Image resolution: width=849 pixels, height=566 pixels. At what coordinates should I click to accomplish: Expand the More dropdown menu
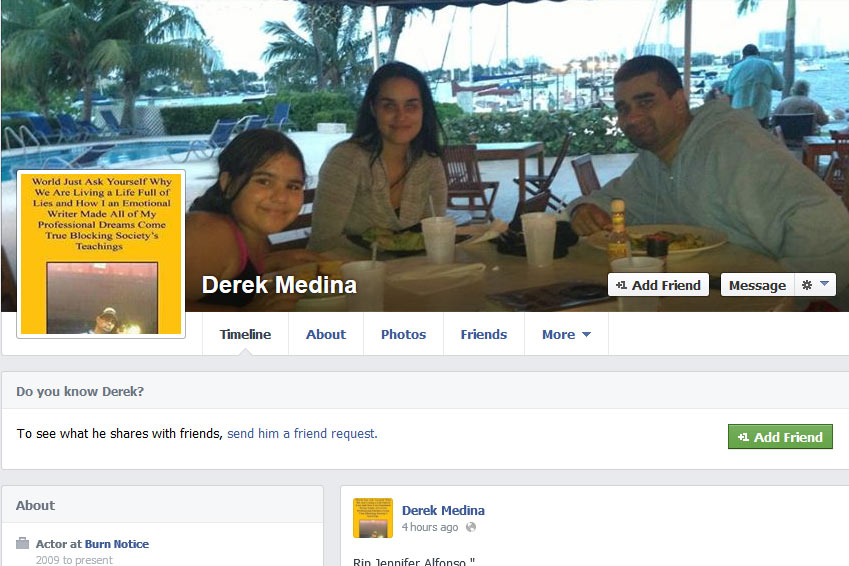click(566, 334)
